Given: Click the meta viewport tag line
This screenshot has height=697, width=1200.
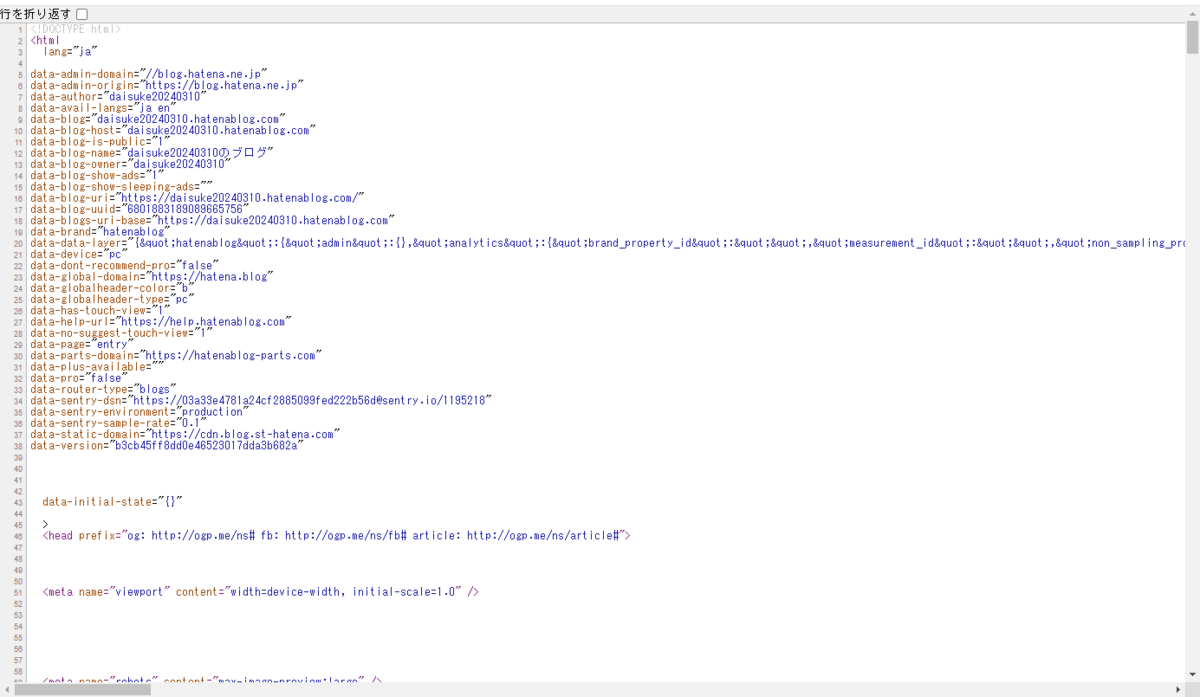Looking at the screenshot, I should pyautogui.click(x=261, y=591).
